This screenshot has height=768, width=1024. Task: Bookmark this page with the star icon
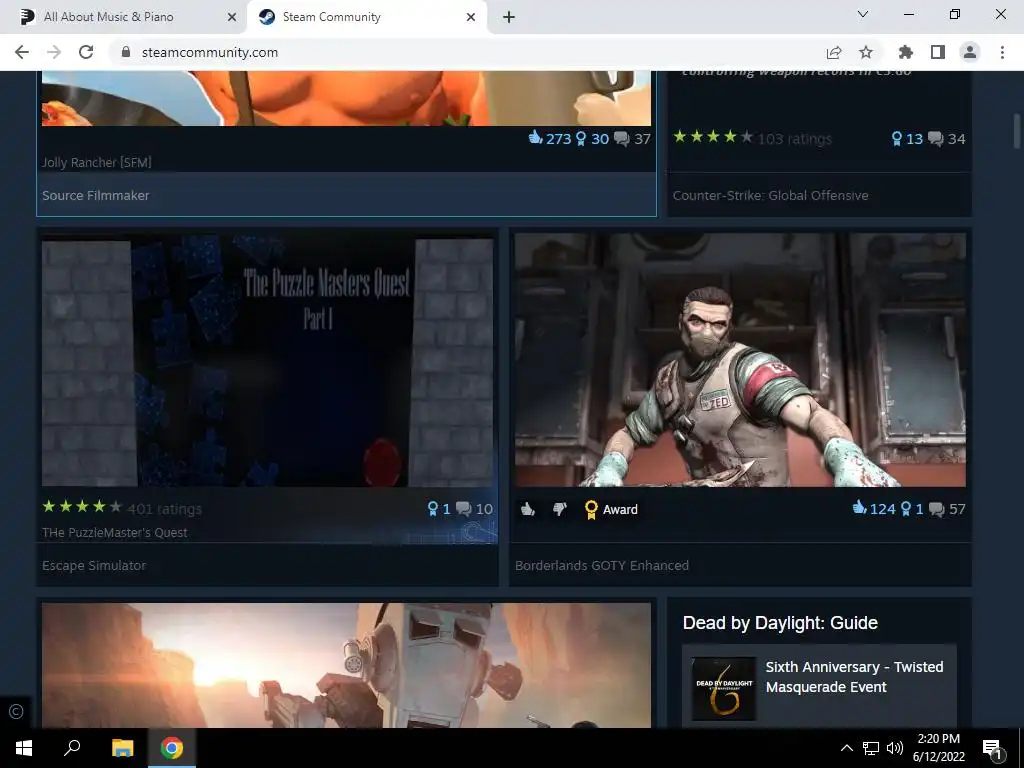pos(866,52)
